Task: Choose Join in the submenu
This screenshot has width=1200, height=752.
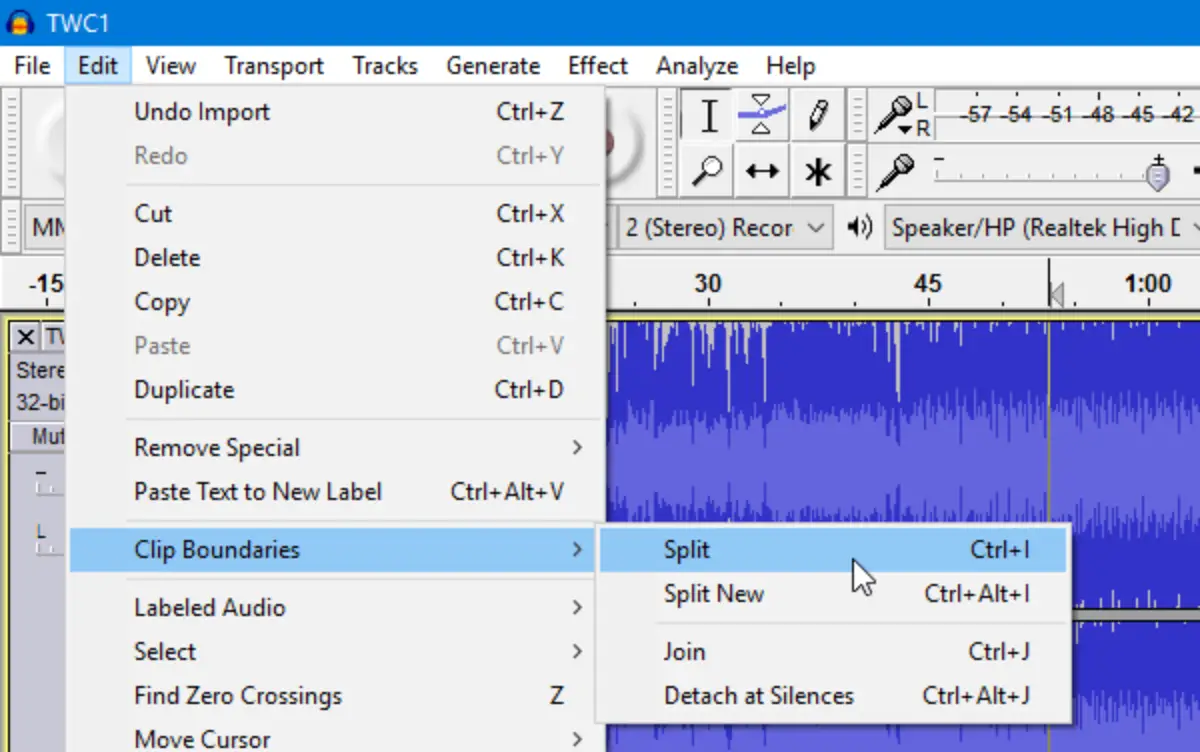Action: (x=833, y=651)
